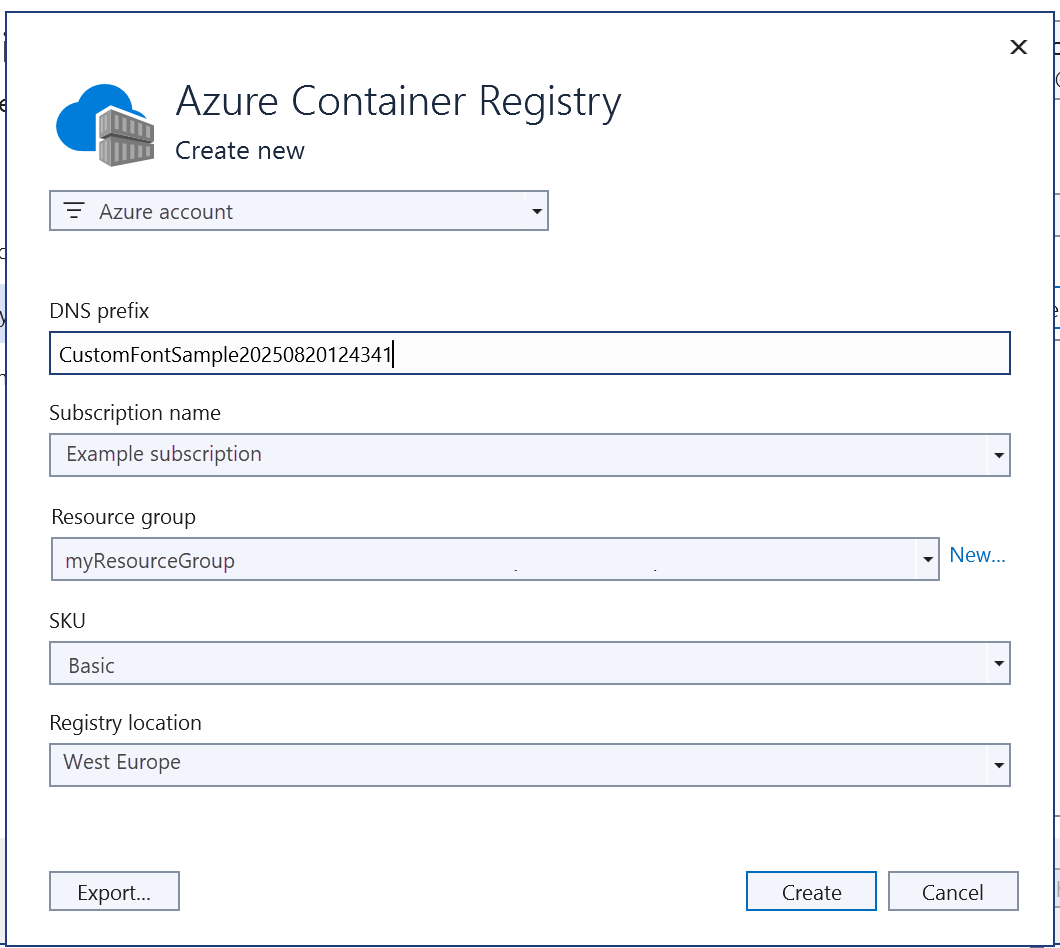Click the Basic SKU field
The height and width of the screenshot is (948, 1060).
point(400,663)
